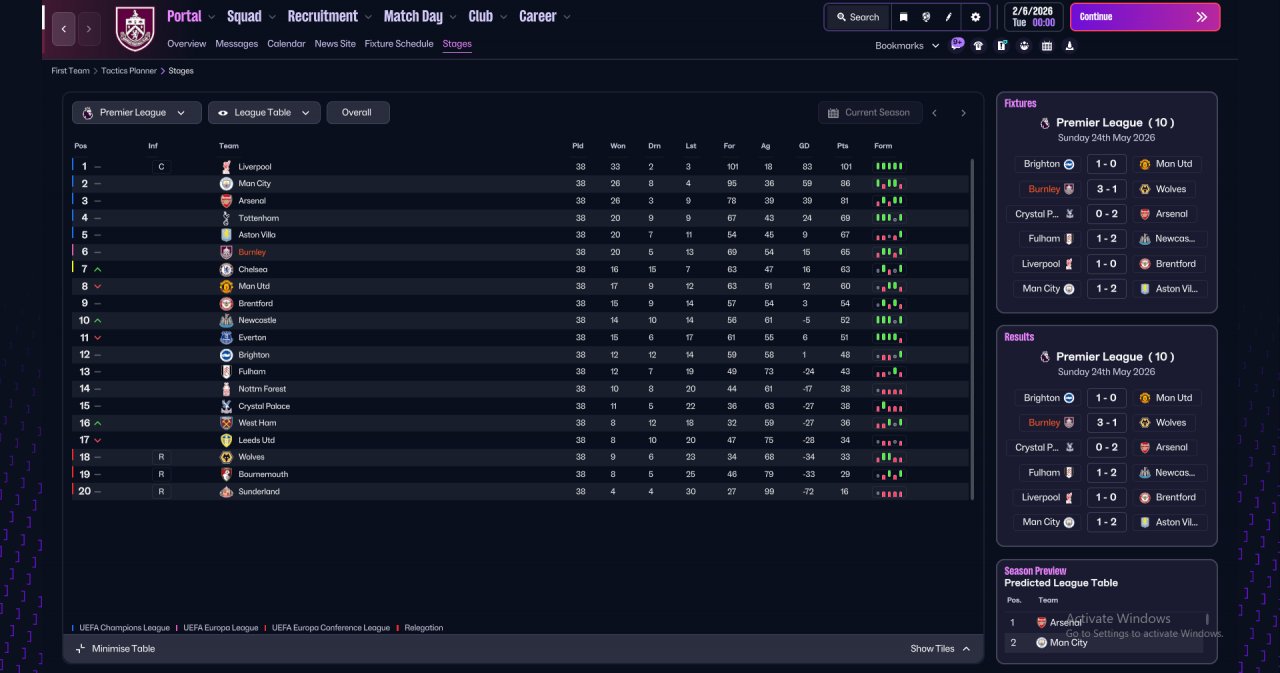
Task: Click Tottenham team name in league table
Action: [259, 218]
